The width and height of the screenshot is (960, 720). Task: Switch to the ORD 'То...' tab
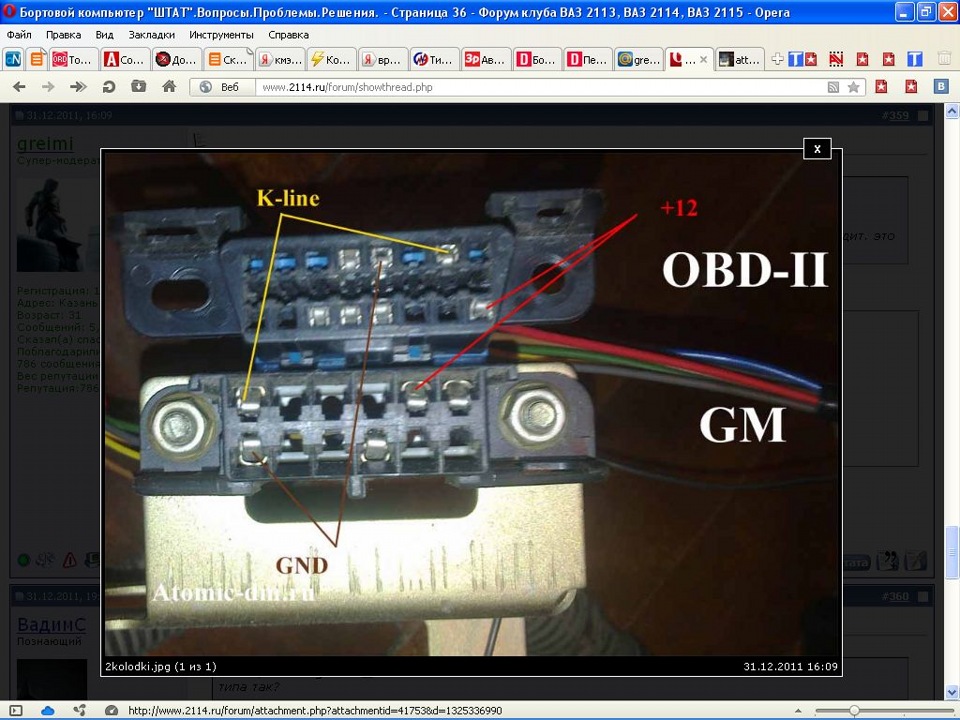pos(73,59)
